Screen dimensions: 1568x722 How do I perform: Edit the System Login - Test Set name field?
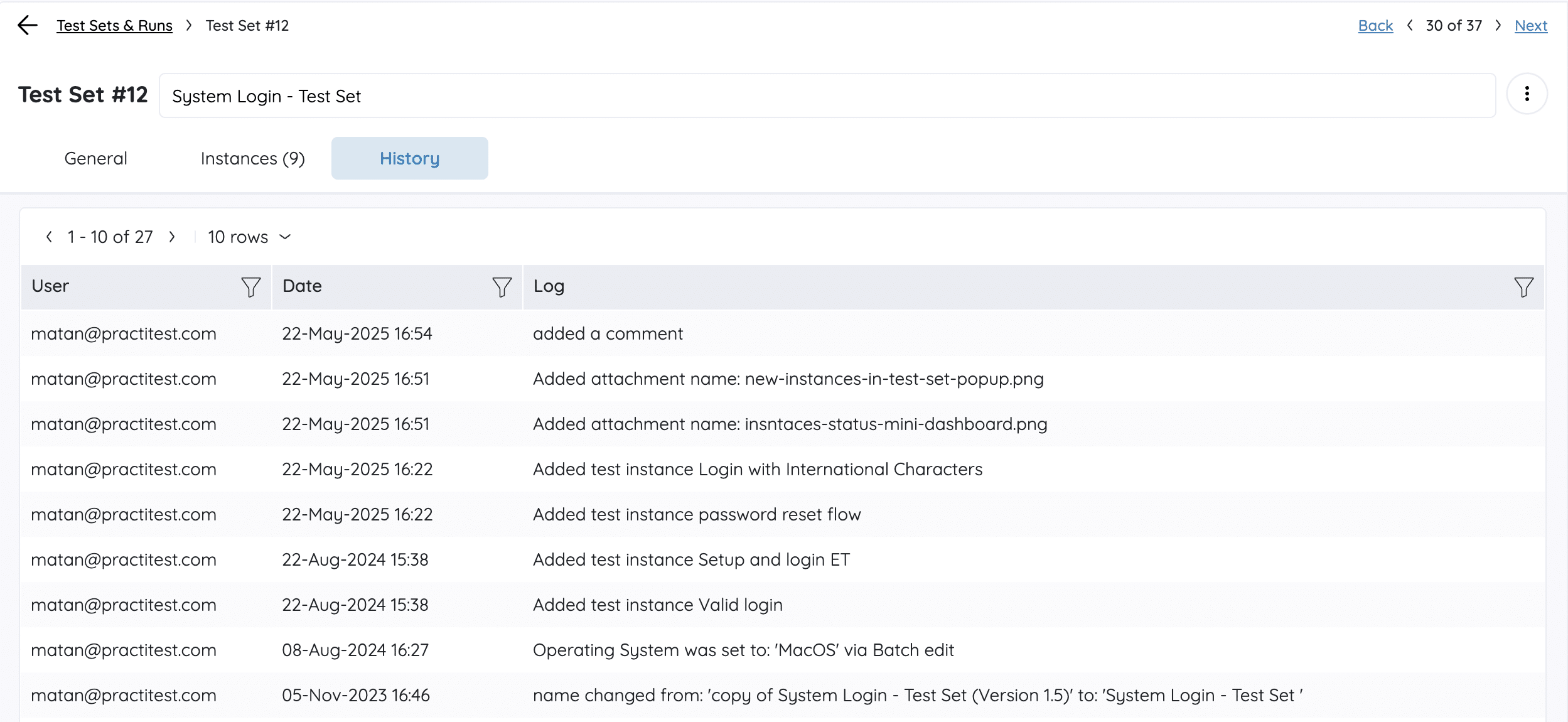827,95
